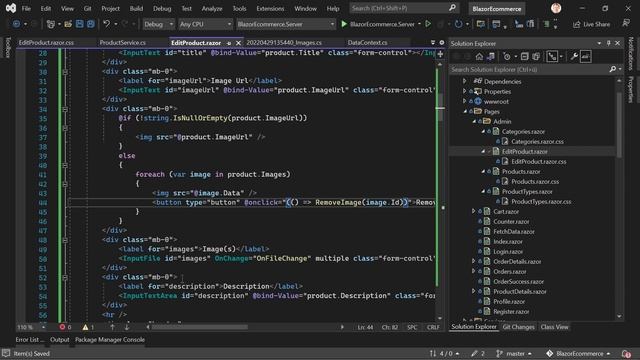Toggle pin on EditProduct.razor tab
Screen dimensions: 640x360
point(229,43)
